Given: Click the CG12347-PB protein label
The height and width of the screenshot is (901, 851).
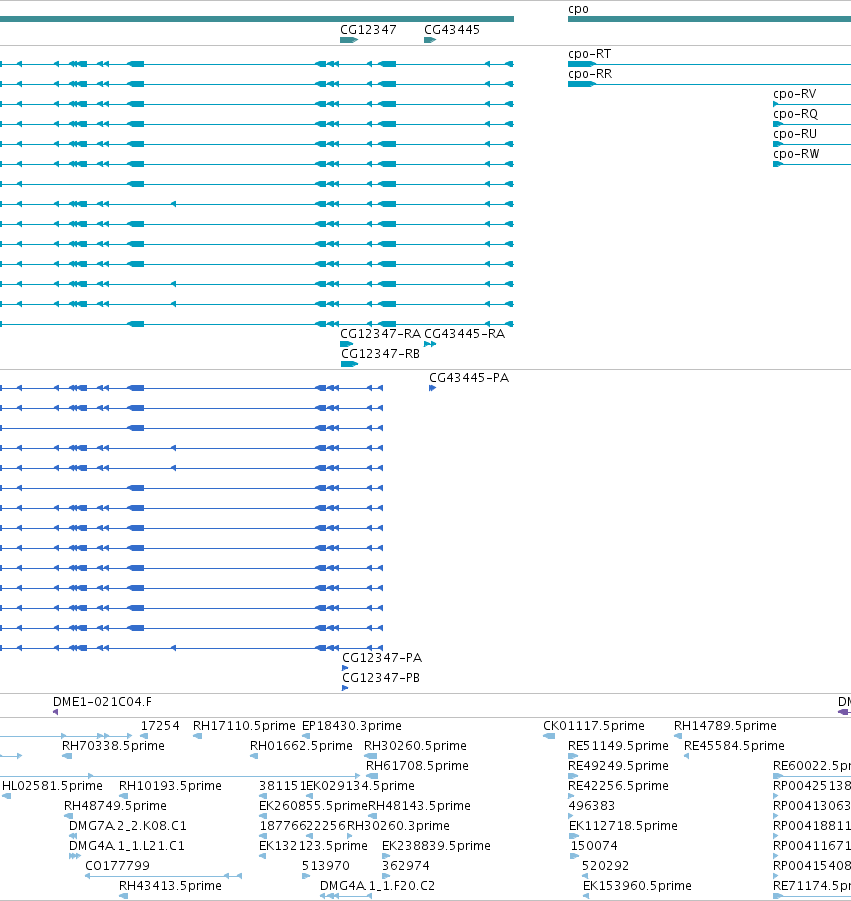Looking at the screenshot, I should click(381, 678).
